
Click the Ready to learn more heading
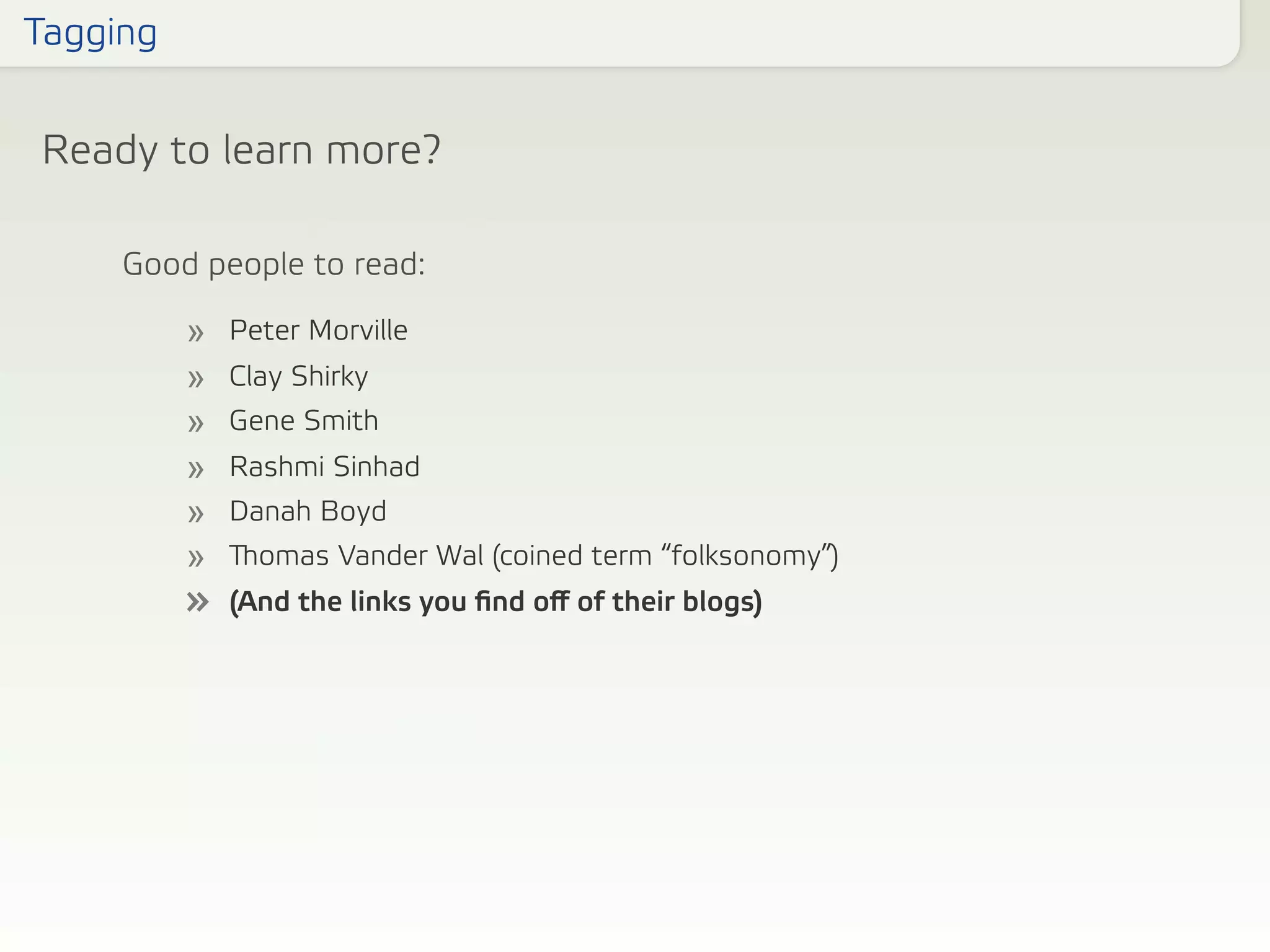[241, 151]
